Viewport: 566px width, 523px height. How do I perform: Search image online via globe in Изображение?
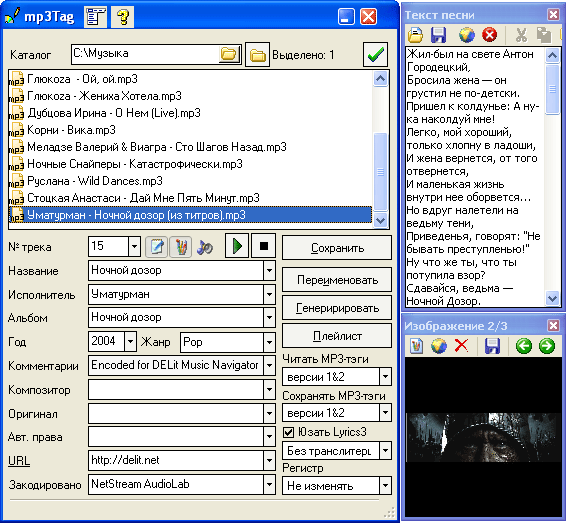[x=439, y=346]
